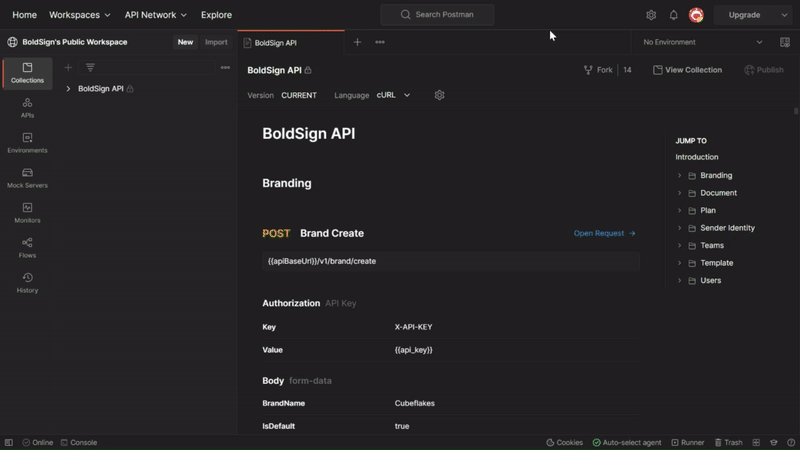Click the Publish button
Image resolution: width=800 pixels, height=450 pixels.
coord(764,70)
